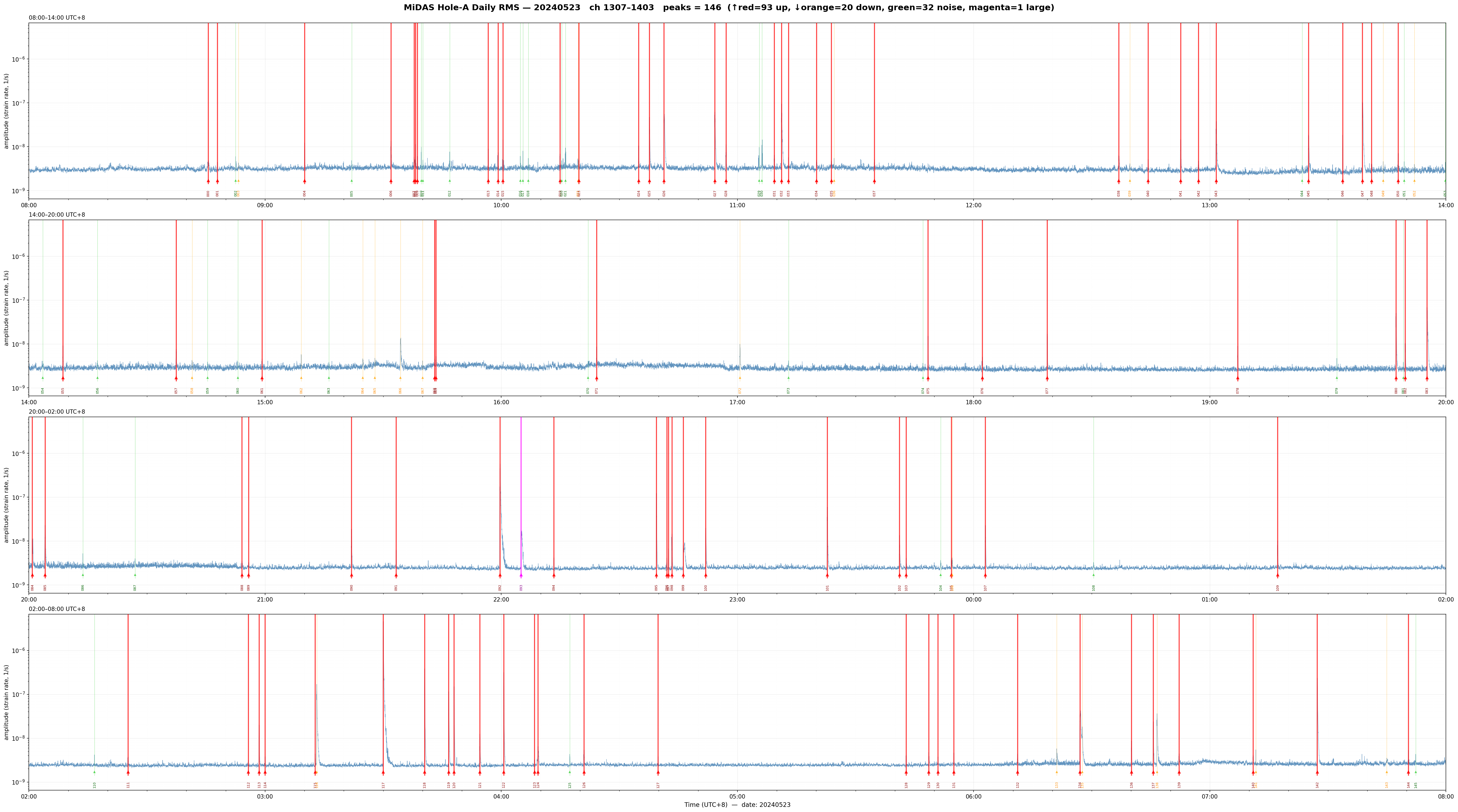Click the '03:00' time tick label
The height and width of the screenshot is (812, 1458).
tap(265, 797)
